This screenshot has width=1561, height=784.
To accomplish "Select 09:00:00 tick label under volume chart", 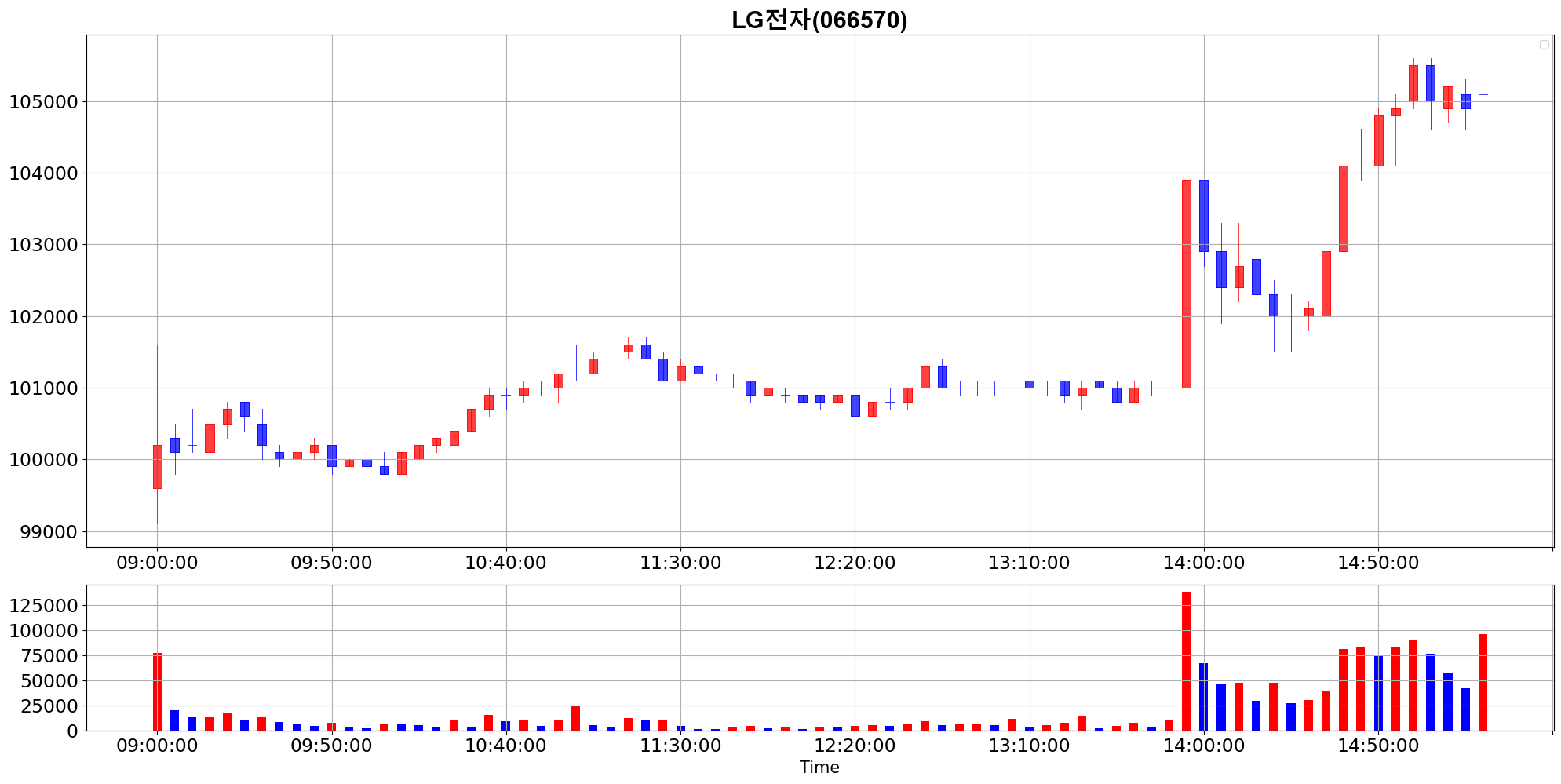I will tap(157, 746).
